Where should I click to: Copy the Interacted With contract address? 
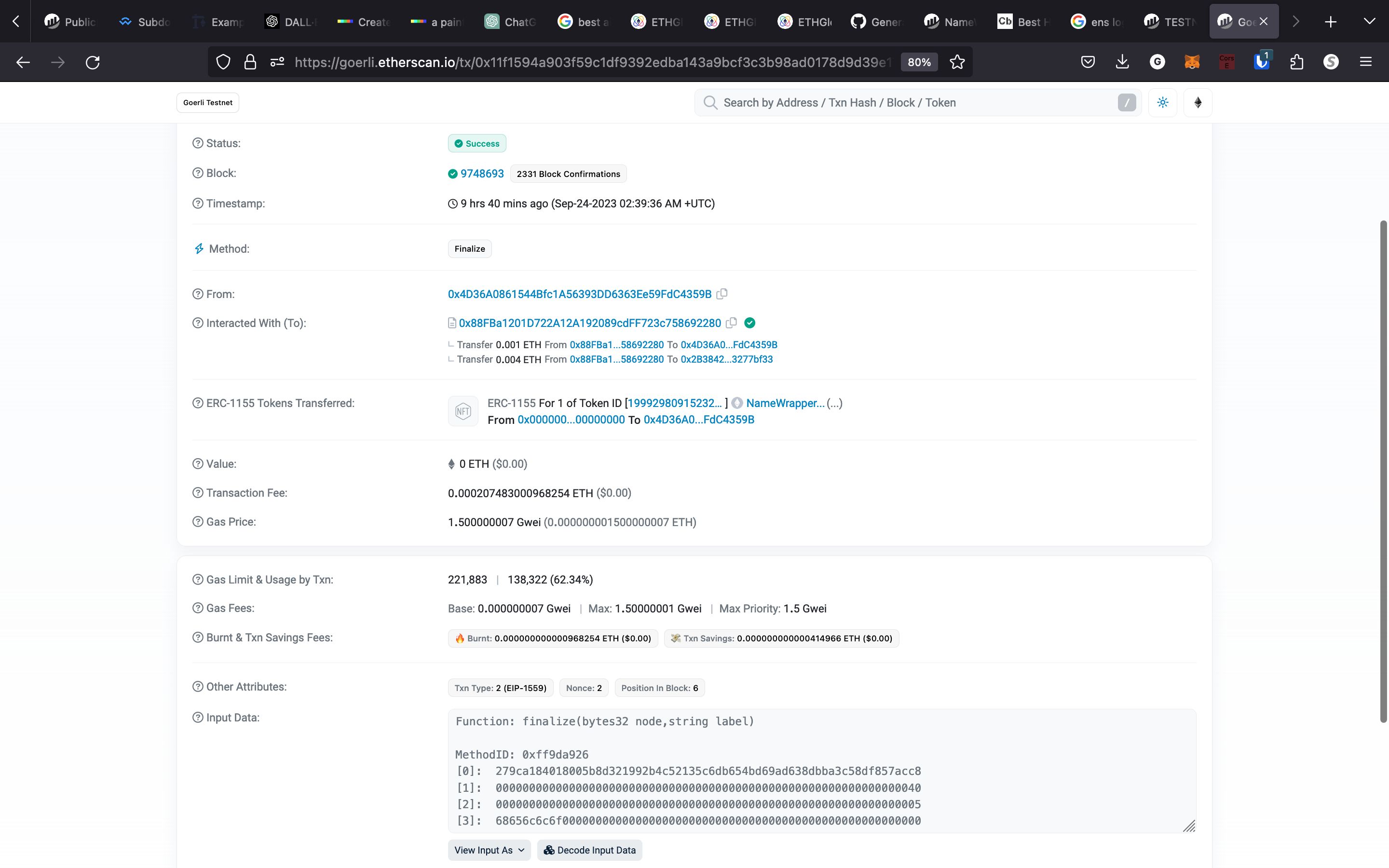coord(731,323)
